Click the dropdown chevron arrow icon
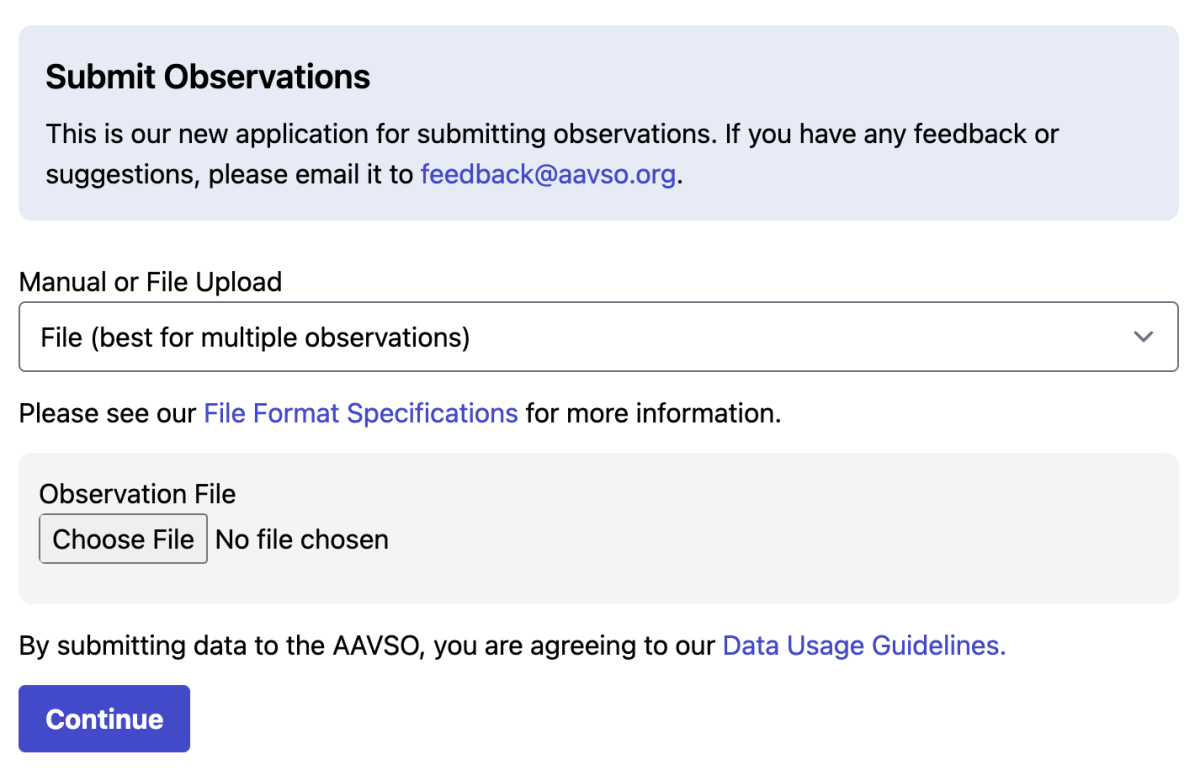Screen dimensions: 1200x781 click(x=1143, y=337)
